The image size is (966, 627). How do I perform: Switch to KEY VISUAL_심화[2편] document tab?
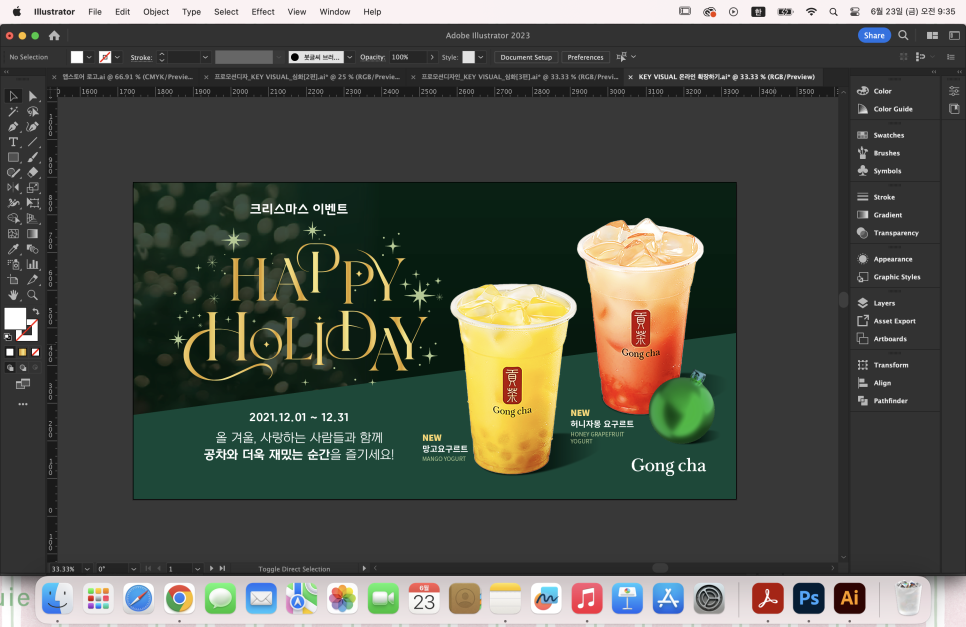coord(307,77)
